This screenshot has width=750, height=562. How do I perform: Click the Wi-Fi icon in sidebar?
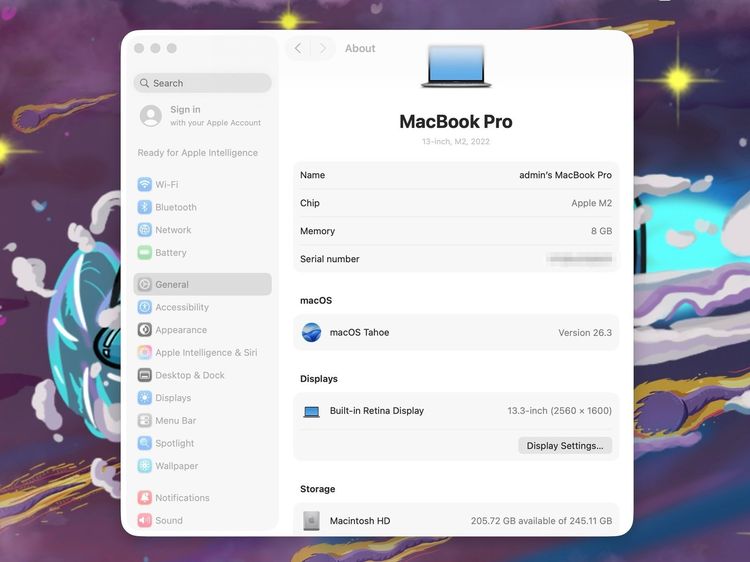[144, 185]
